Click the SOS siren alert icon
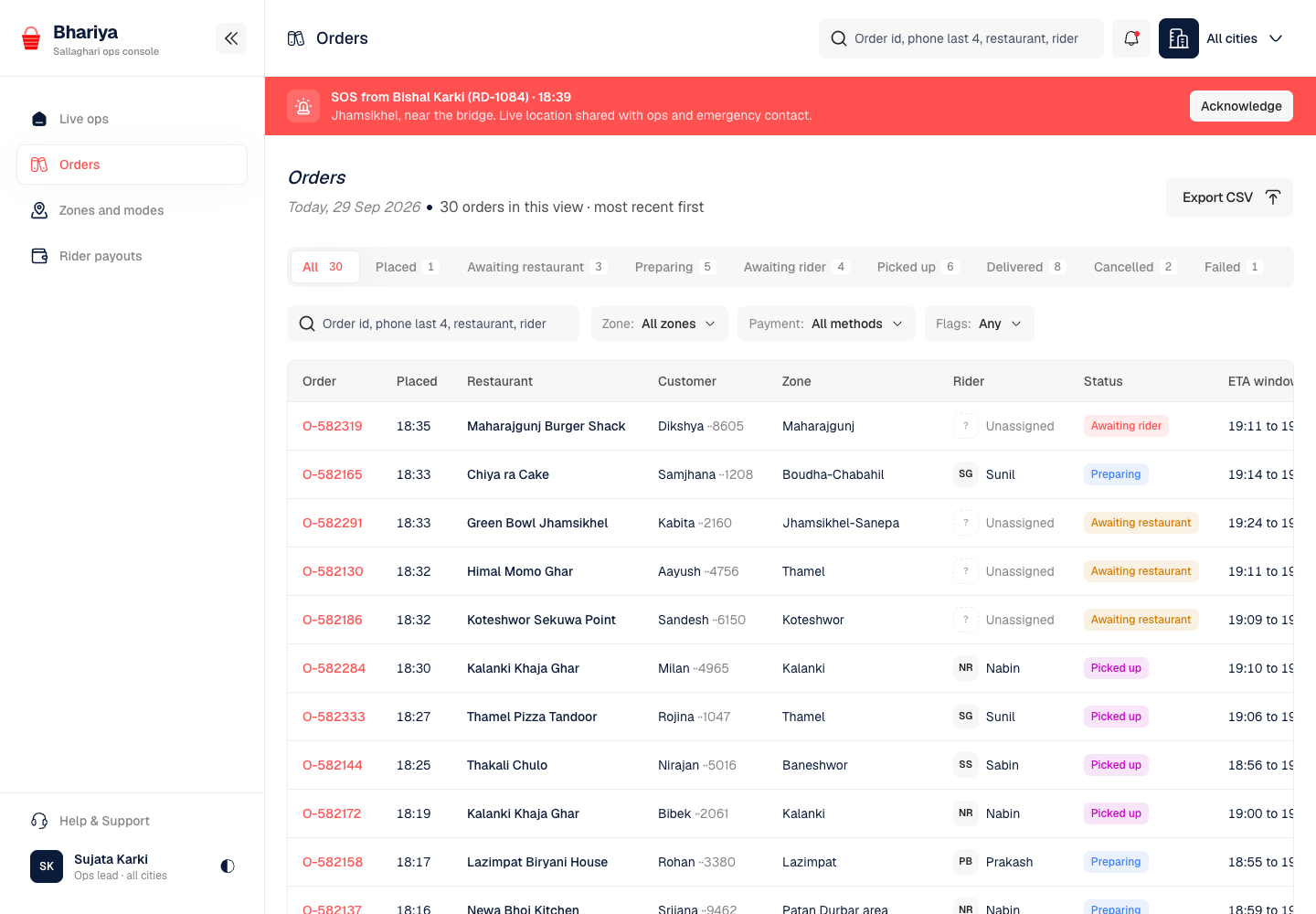The height and width of the screenshot is (914, 1316). click(303, 106)
